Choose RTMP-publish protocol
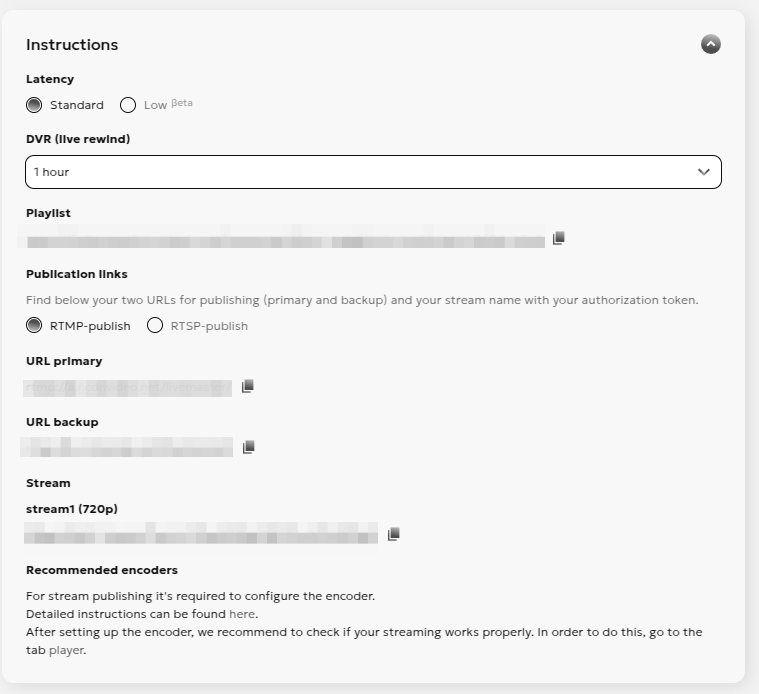Viewport: 759px width, 694px height. [x=35, y=325]
